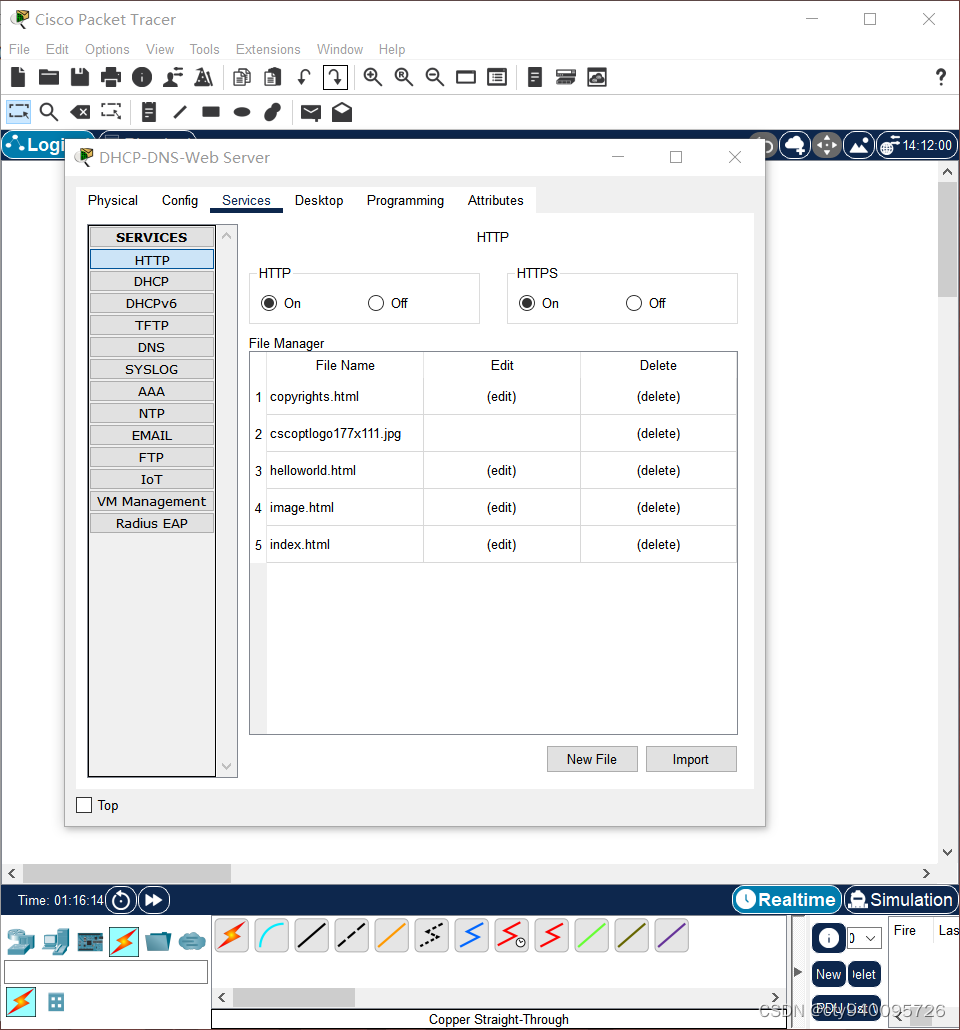Open the scenario dropdown in PDU panel
The image size is (960, 1030).
tap(863, 937)
